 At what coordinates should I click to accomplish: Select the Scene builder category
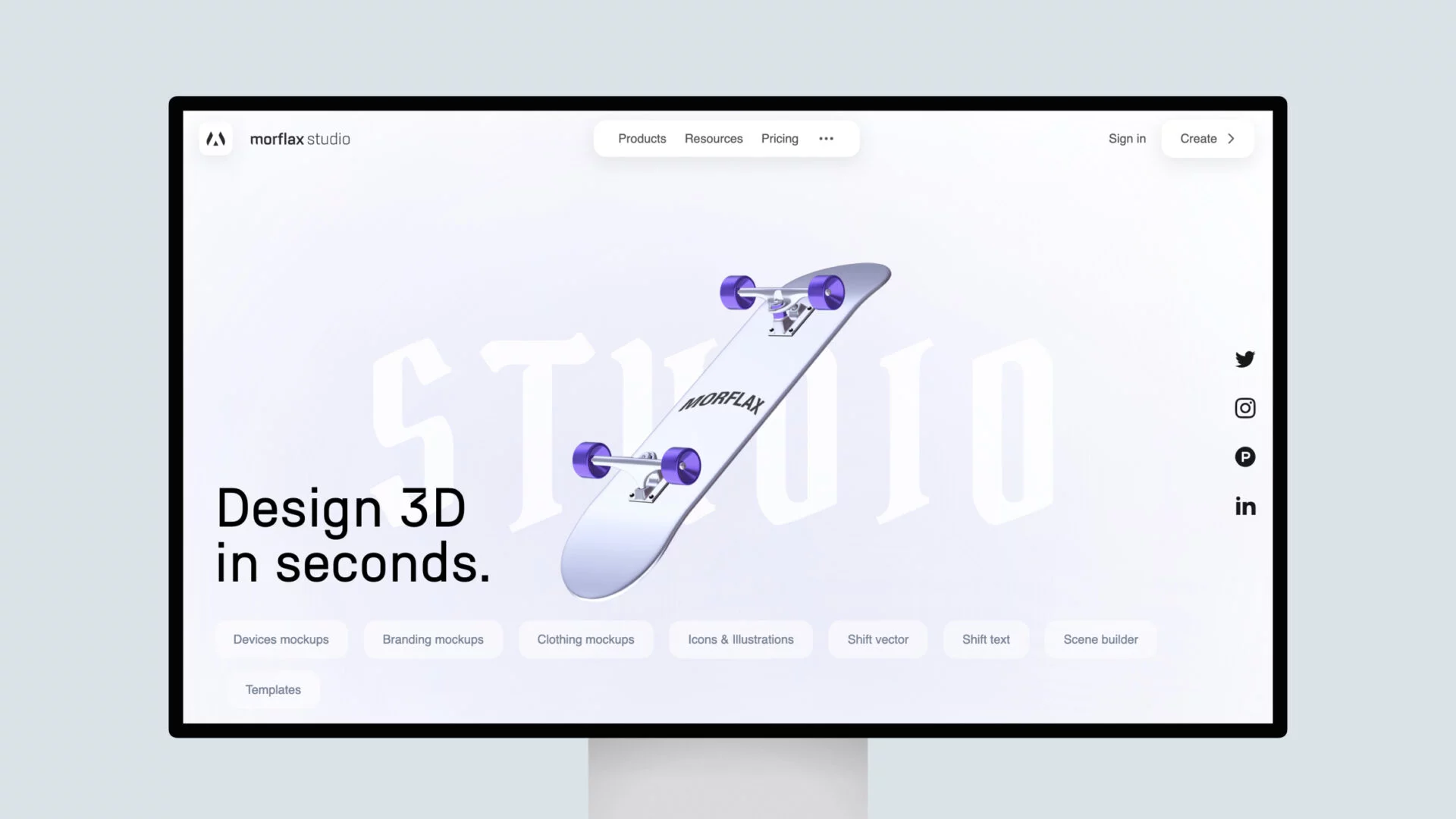pos(1100,639)
